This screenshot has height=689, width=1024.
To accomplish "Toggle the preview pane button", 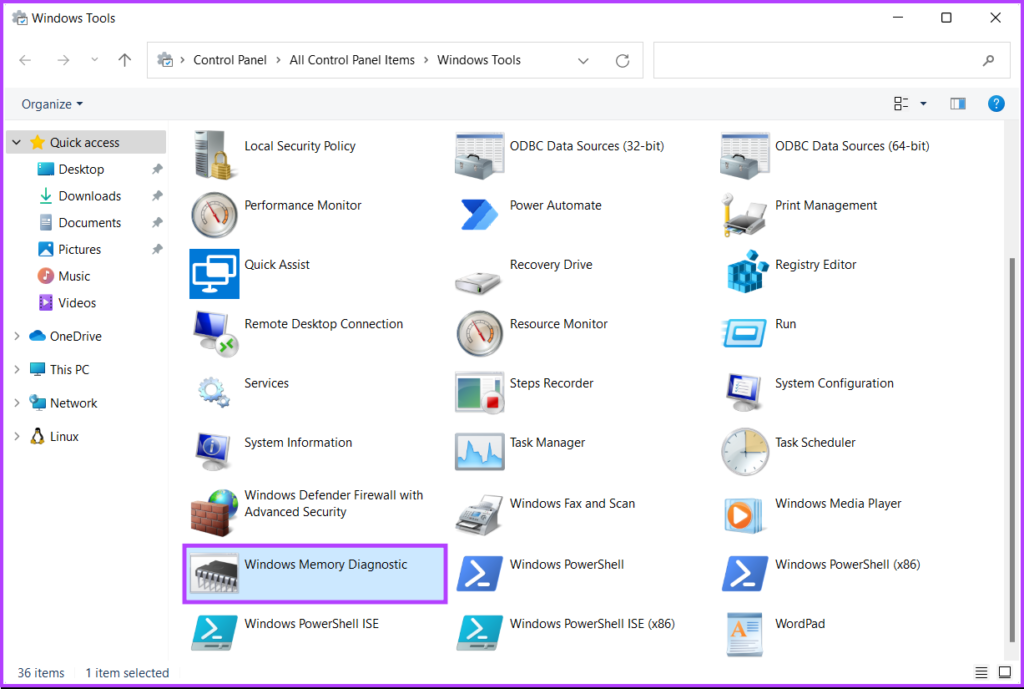I will pos(958,104).
